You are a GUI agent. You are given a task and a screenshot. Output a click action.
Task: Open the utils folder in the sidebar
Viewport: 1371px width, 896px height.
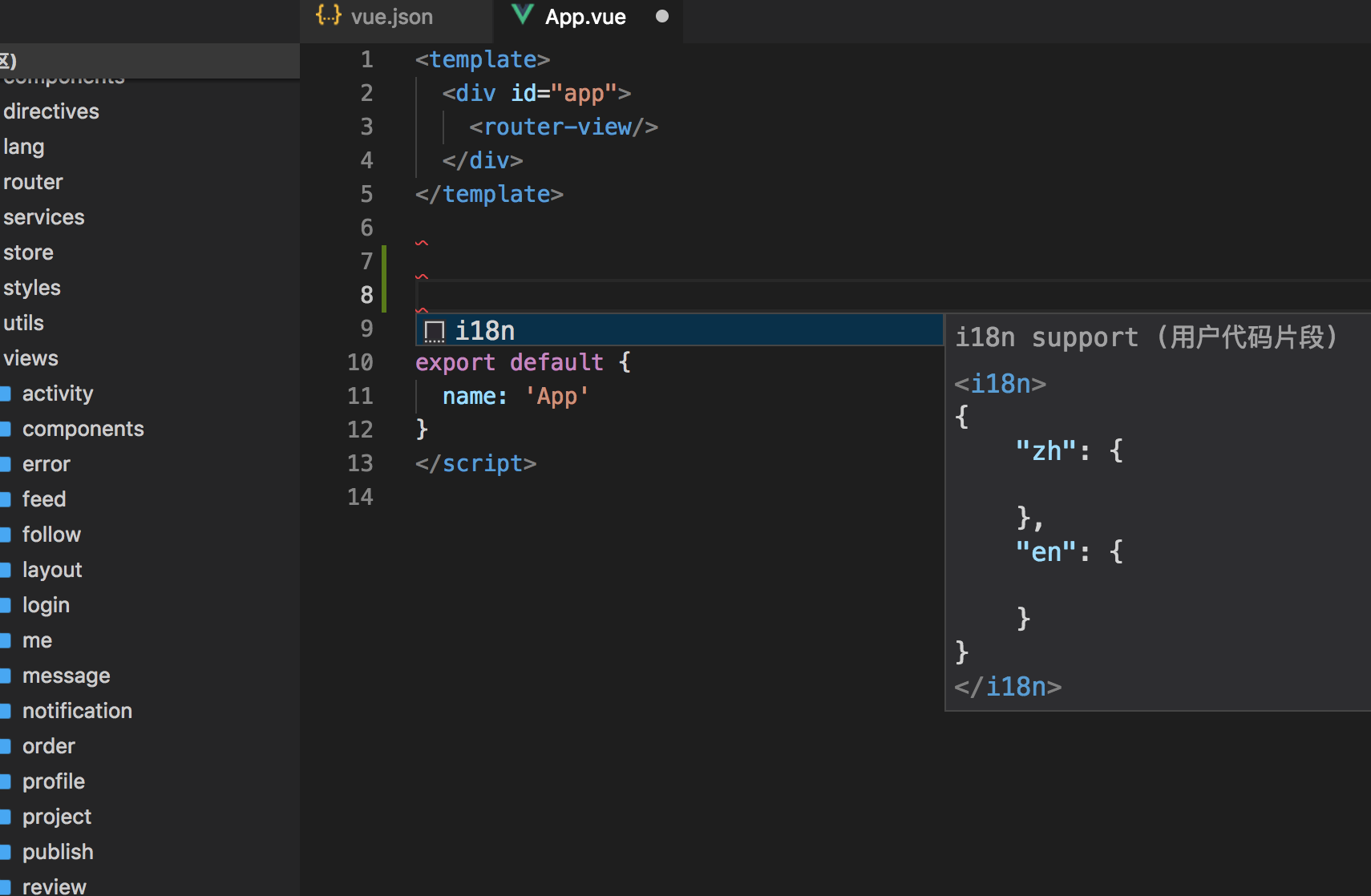click(23, 322)
